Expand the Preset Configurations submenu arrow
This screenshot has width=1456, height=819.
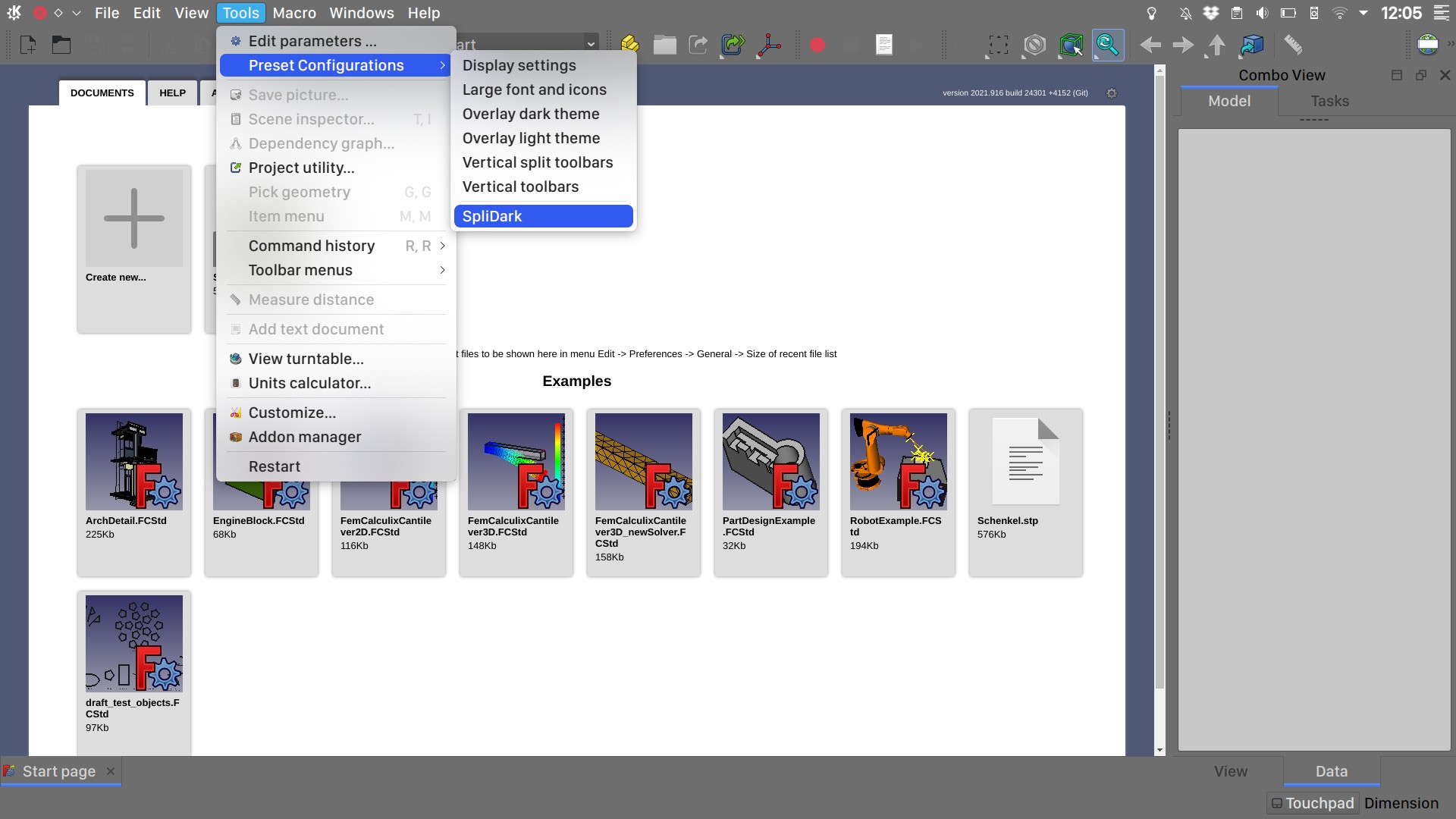[442, 65]
